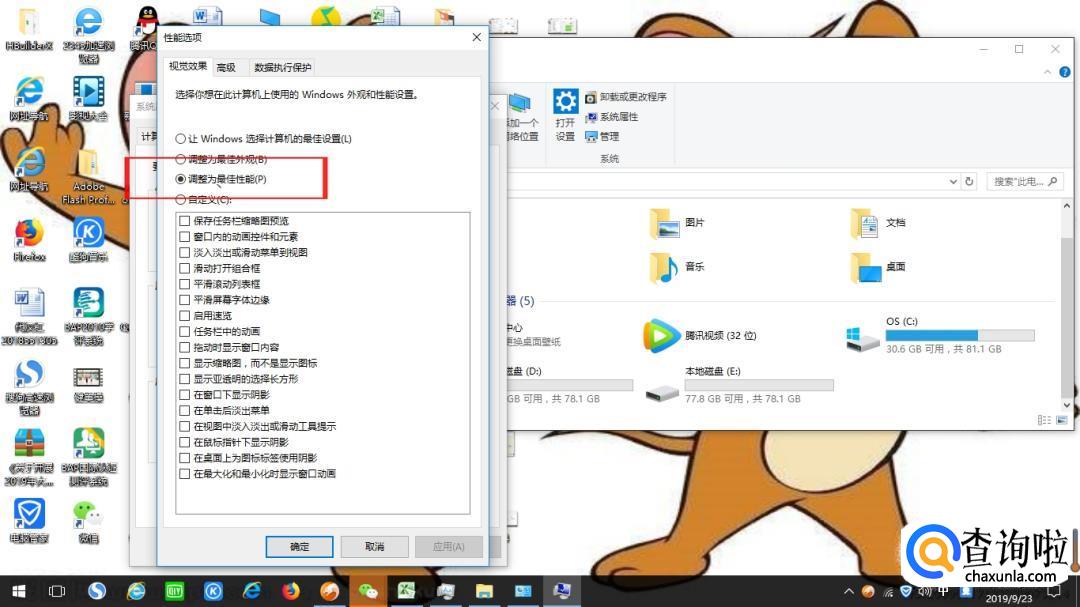Click 确定 button in performance dialog
This screenshot has width=1080, height=607.
tap(300, 547)
